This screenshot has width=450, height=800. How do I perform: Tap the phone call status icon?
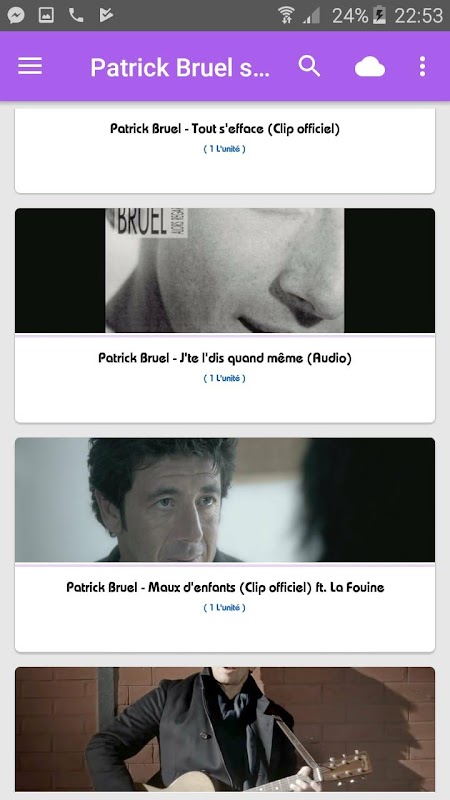tap(76, 15)
